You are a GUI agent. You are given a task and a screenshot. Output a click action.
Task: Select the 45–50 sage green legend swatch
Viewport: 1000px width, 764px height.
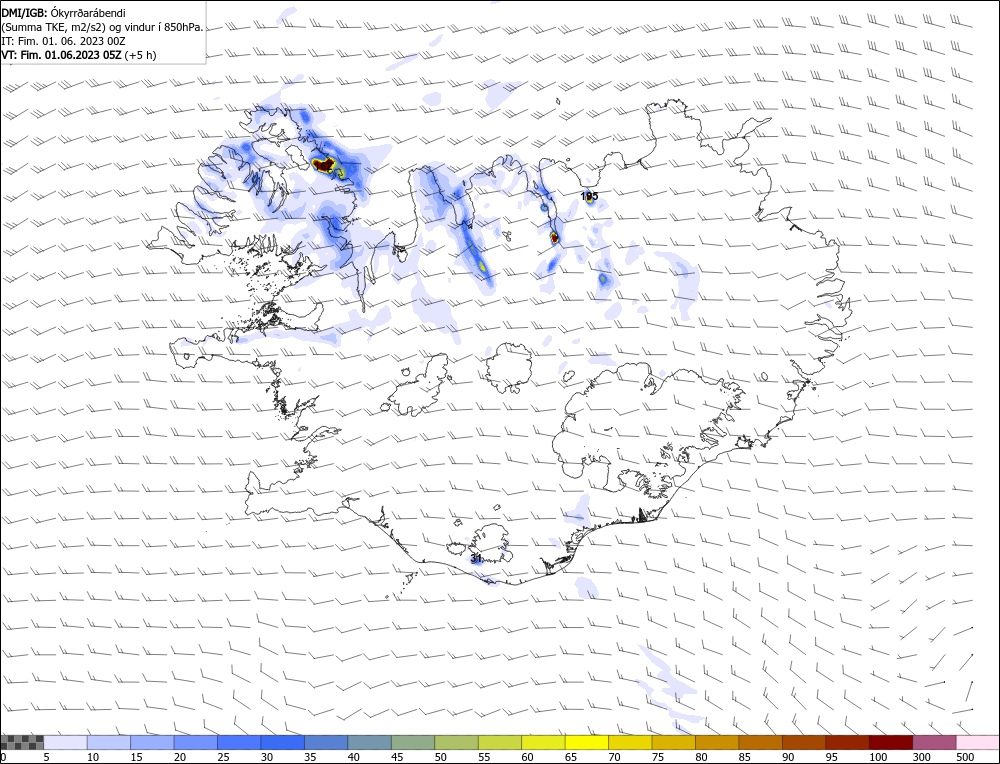pos(413,742)
